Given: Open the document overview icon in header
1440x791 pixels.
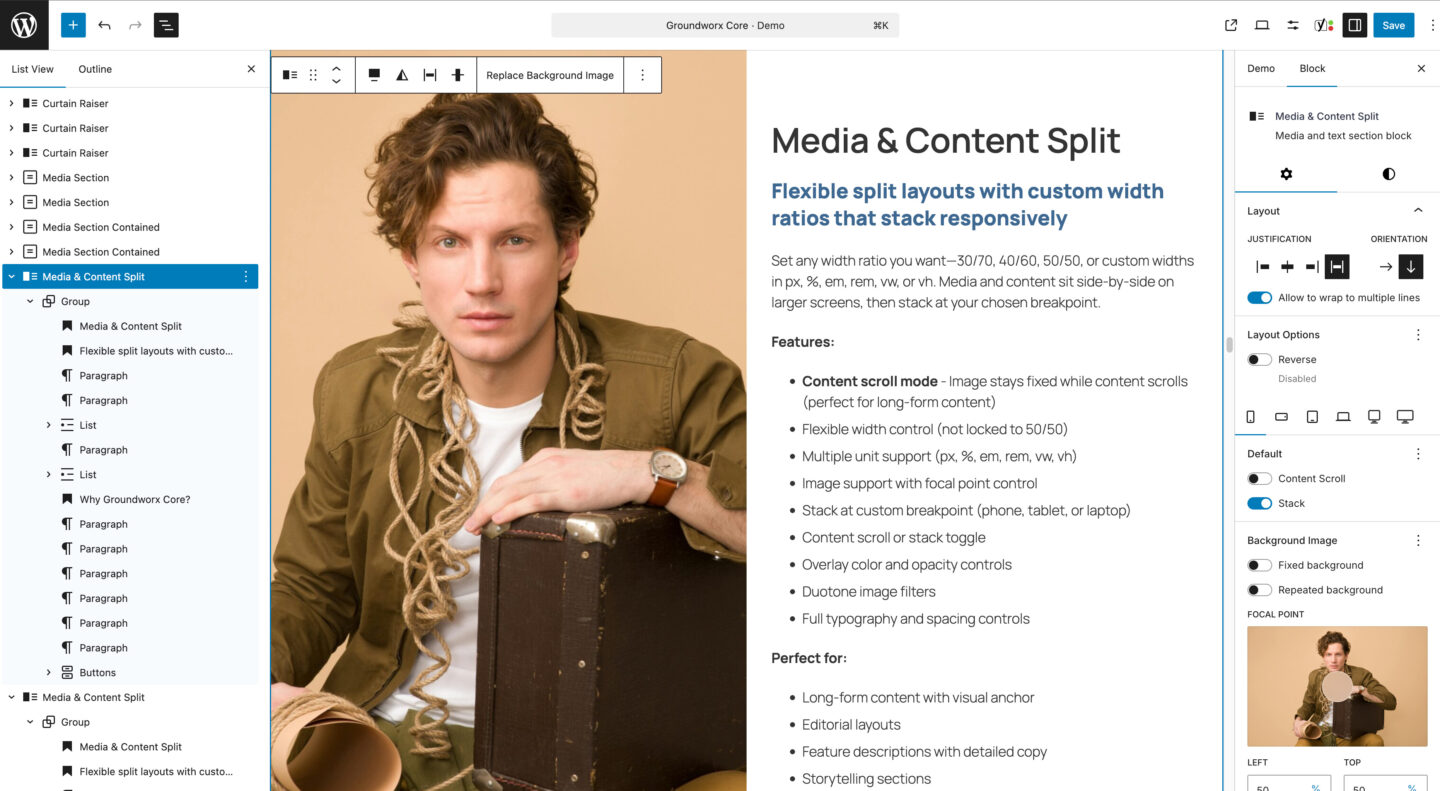Looking at the screenshot, I should coord(166,25).
